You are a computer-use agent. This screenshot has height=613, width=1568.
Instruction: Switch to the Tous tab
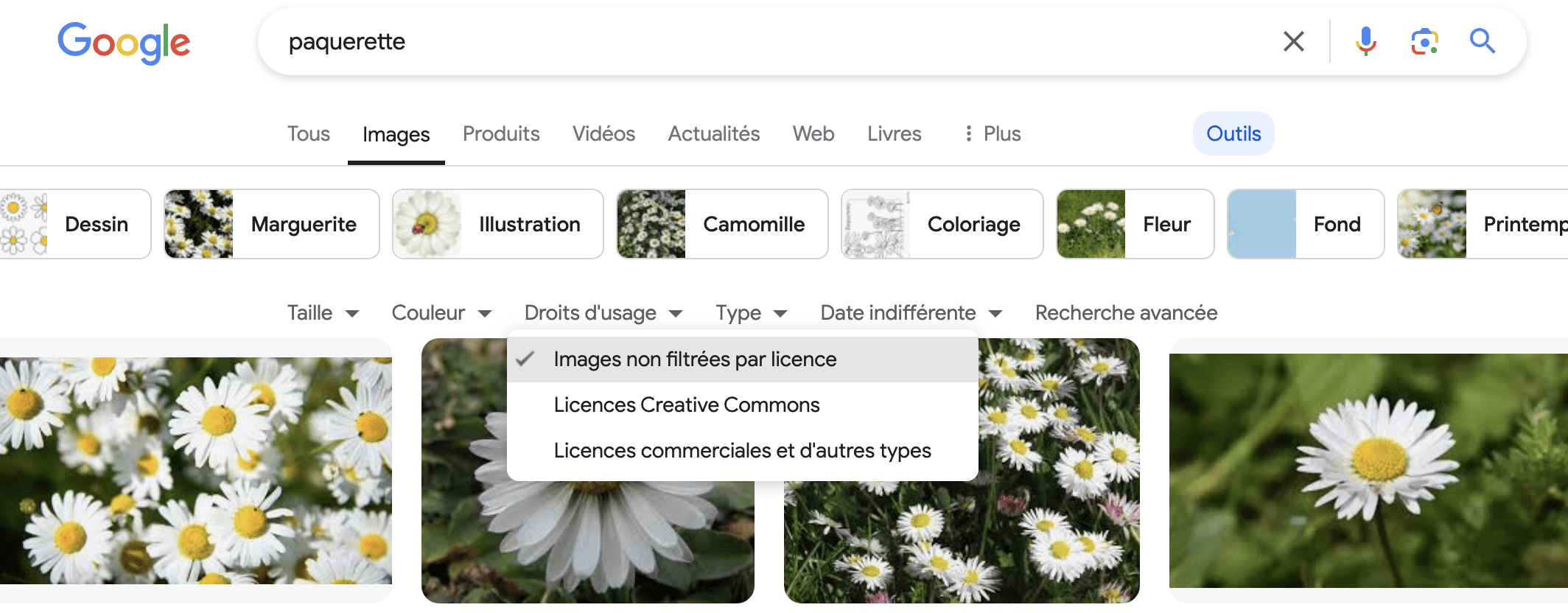click(308, 133)
